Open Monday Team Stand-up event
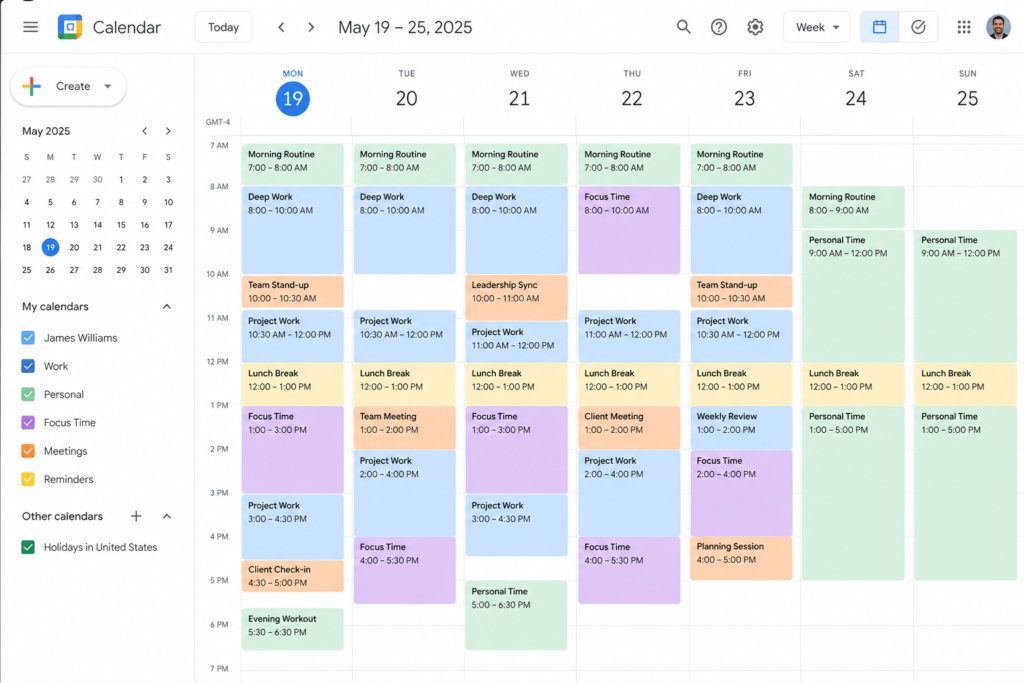 pos(293,291)
